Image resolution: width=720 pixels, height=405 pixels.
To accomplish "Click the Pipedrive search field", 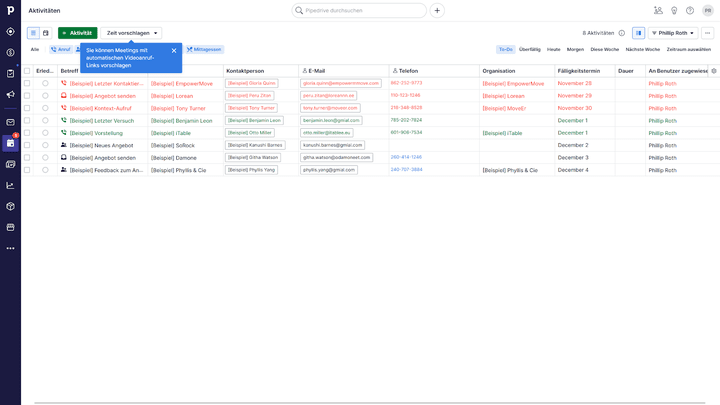I will tap(360, 10).
